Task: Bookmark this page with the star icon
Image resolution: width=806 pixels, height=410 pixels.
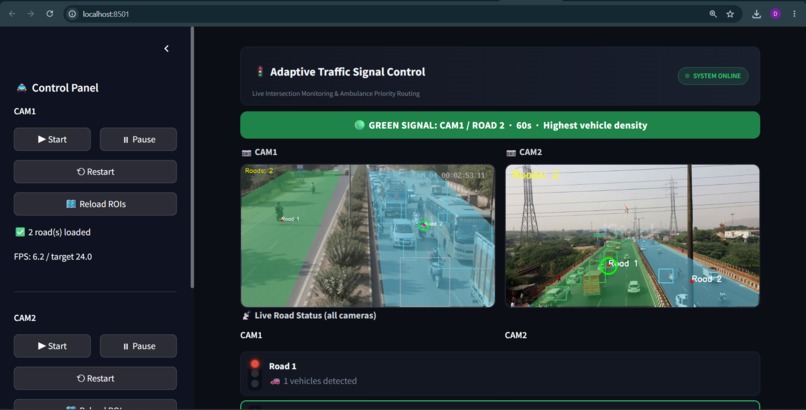Action: (x=730, y=14)
